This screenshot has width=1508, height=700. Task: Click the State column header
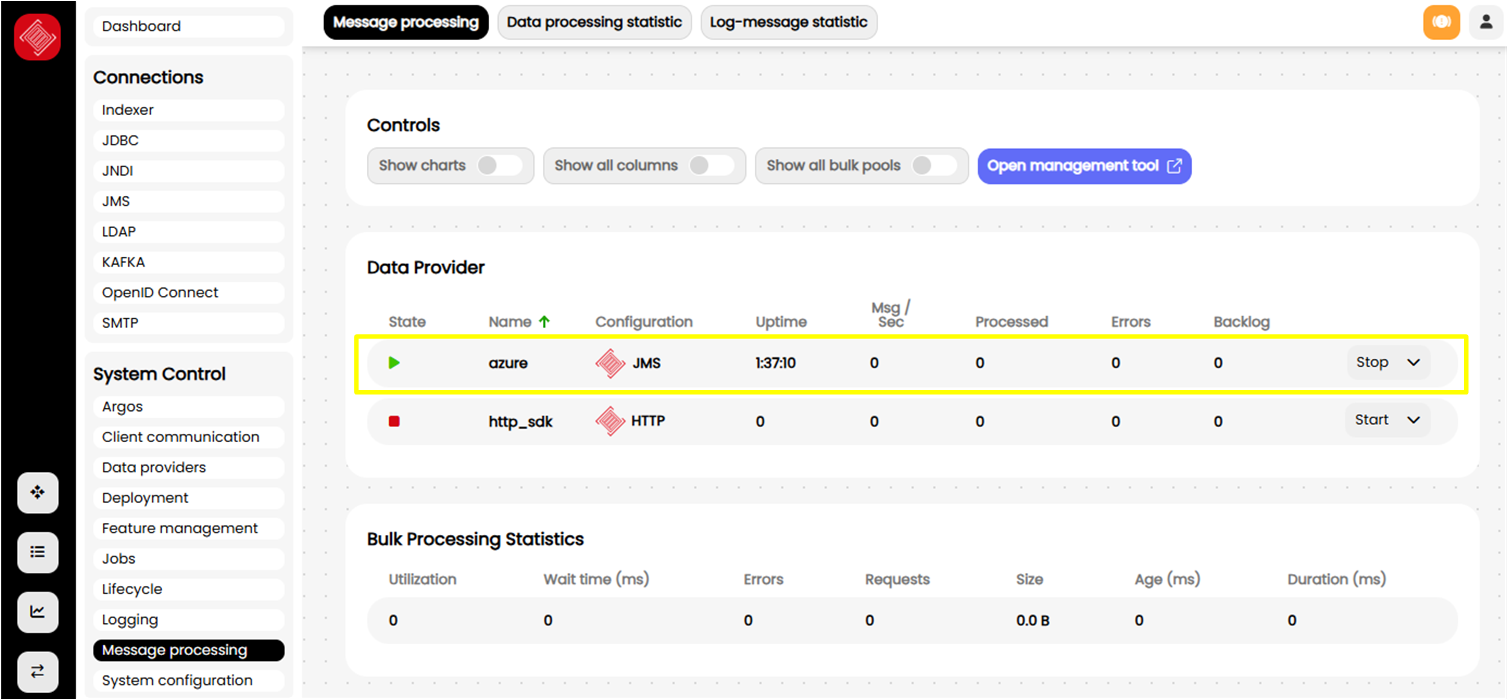pyautogui.click(x=407, y=322)
